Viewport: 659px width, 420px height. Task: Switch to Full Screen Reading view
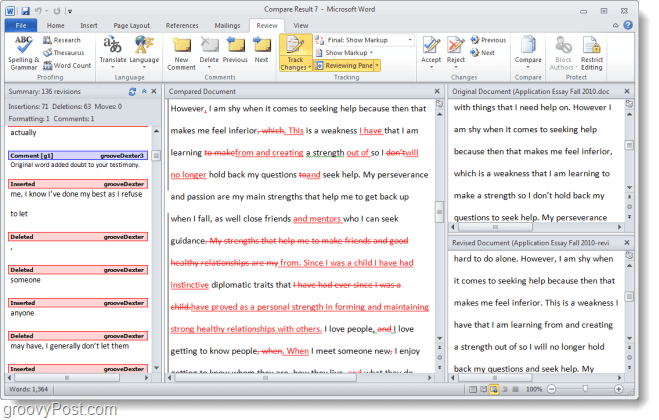click(x=483, y=389)
